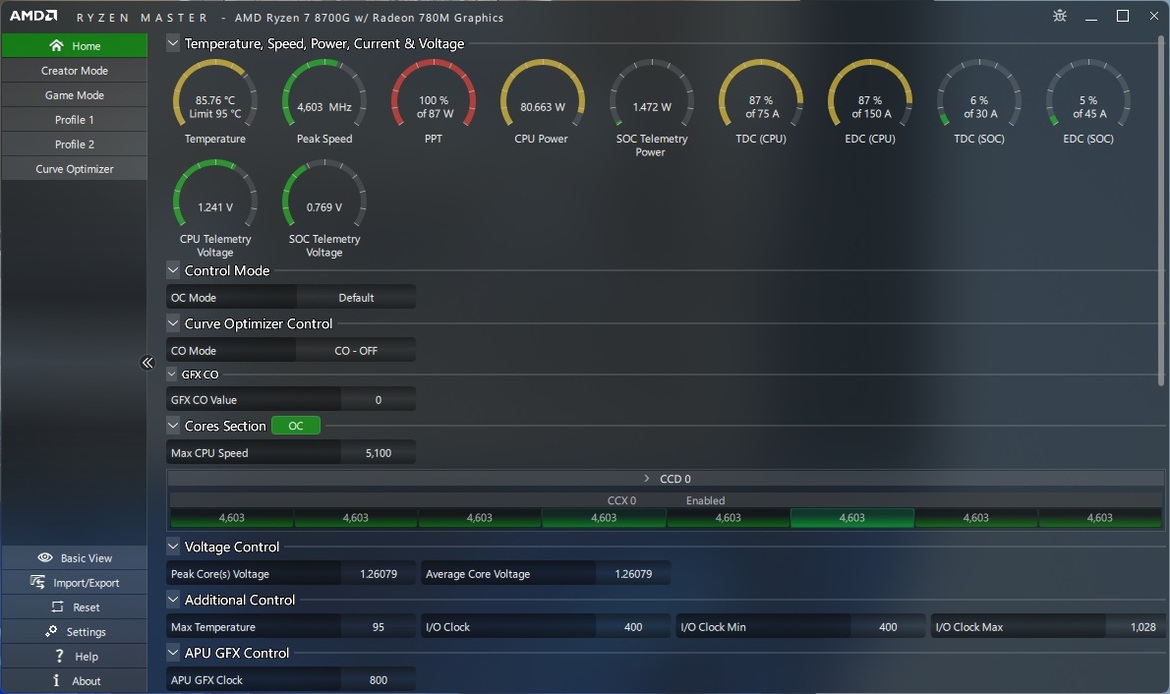Click the Peak Core(s) Voltage value

pos(378,574)
